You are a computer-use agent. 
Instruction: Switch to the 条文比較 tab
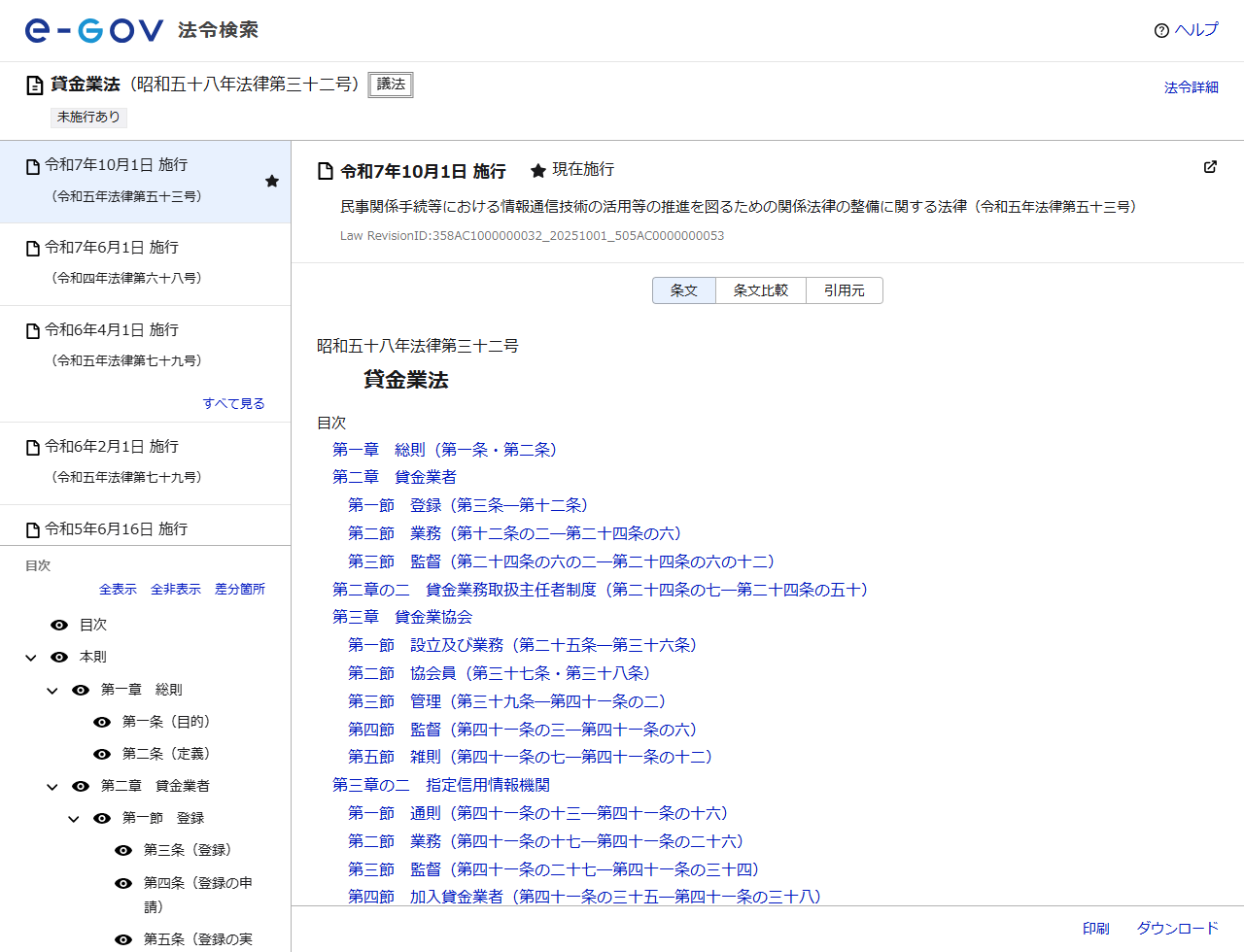click(x=761, y=290)
